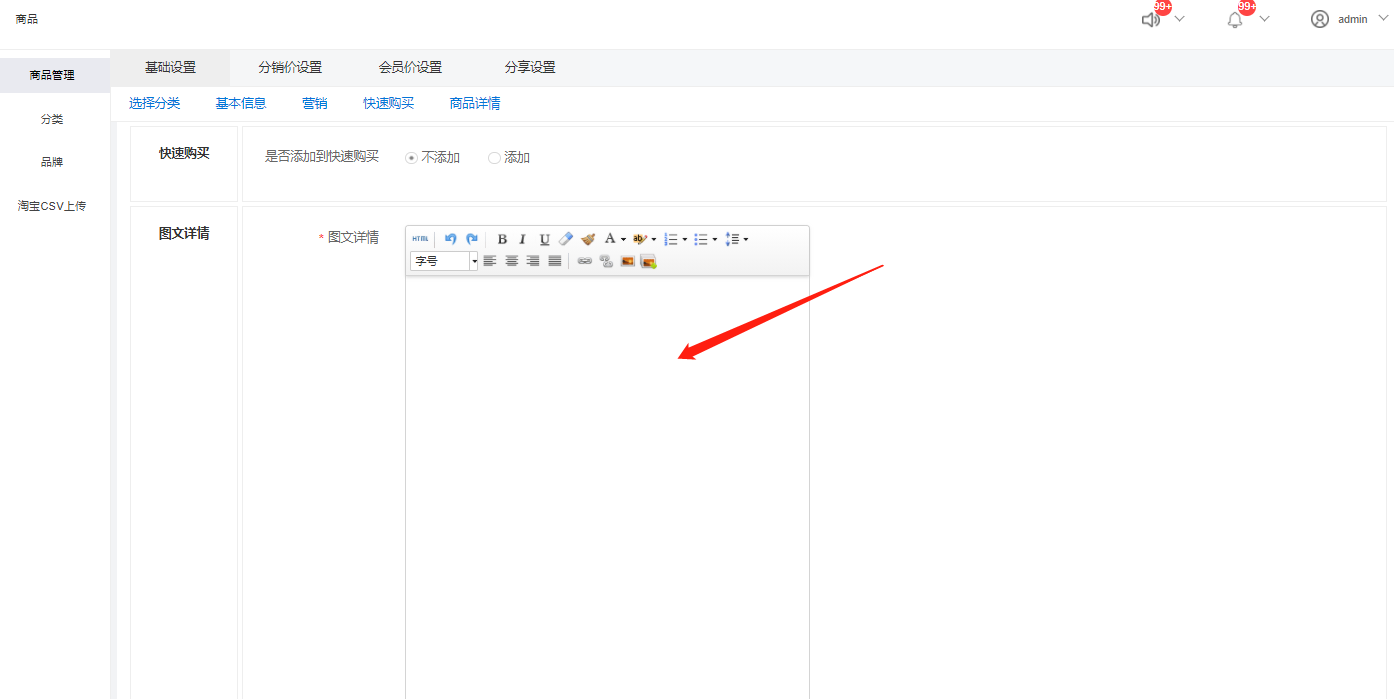The image size is (1394, 699).
Task: Insert an unordered bullet list
Action: 701,239
